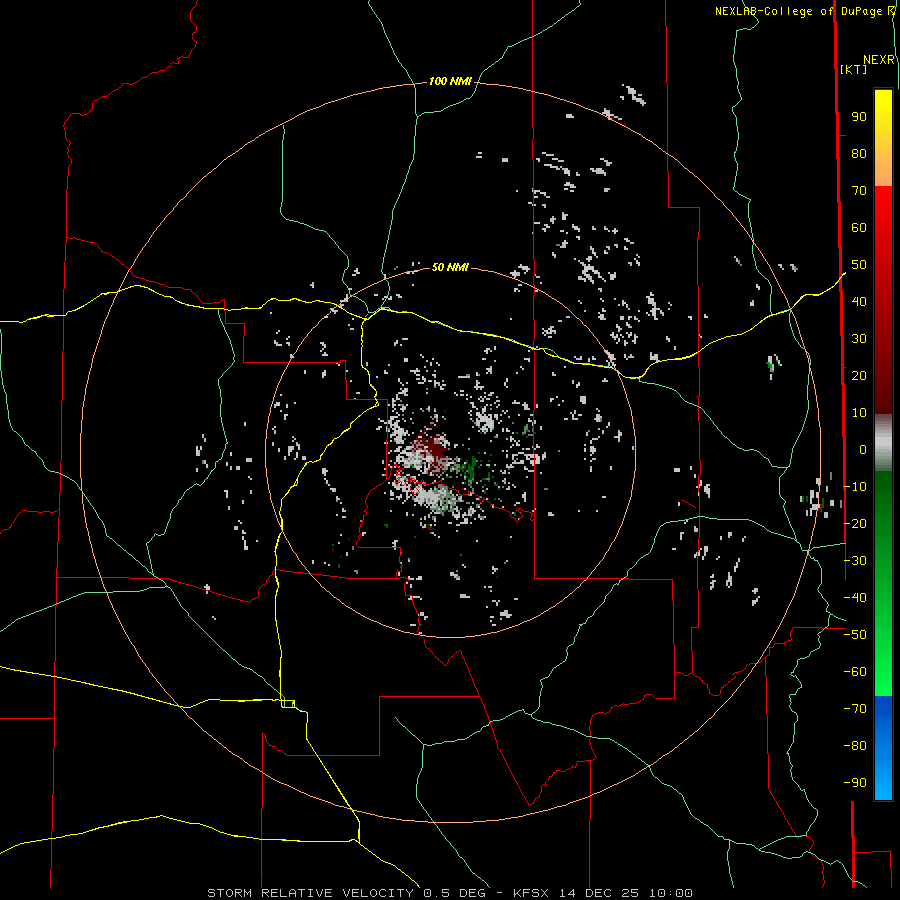Select the -70 value on velocity scale
The height and width of the screenshot is (900, 900).
[x=855, y=709]
